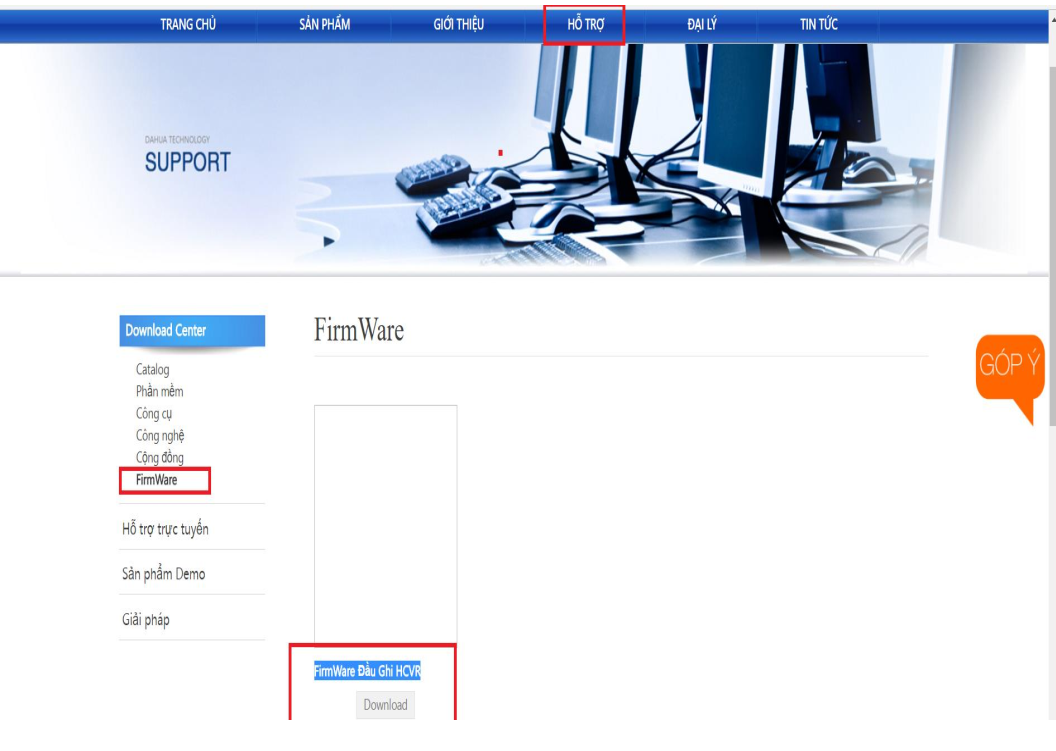1056x751 pixels.
Task: Click the empty firmware thumbnail box
Action: tap(385, 524)
